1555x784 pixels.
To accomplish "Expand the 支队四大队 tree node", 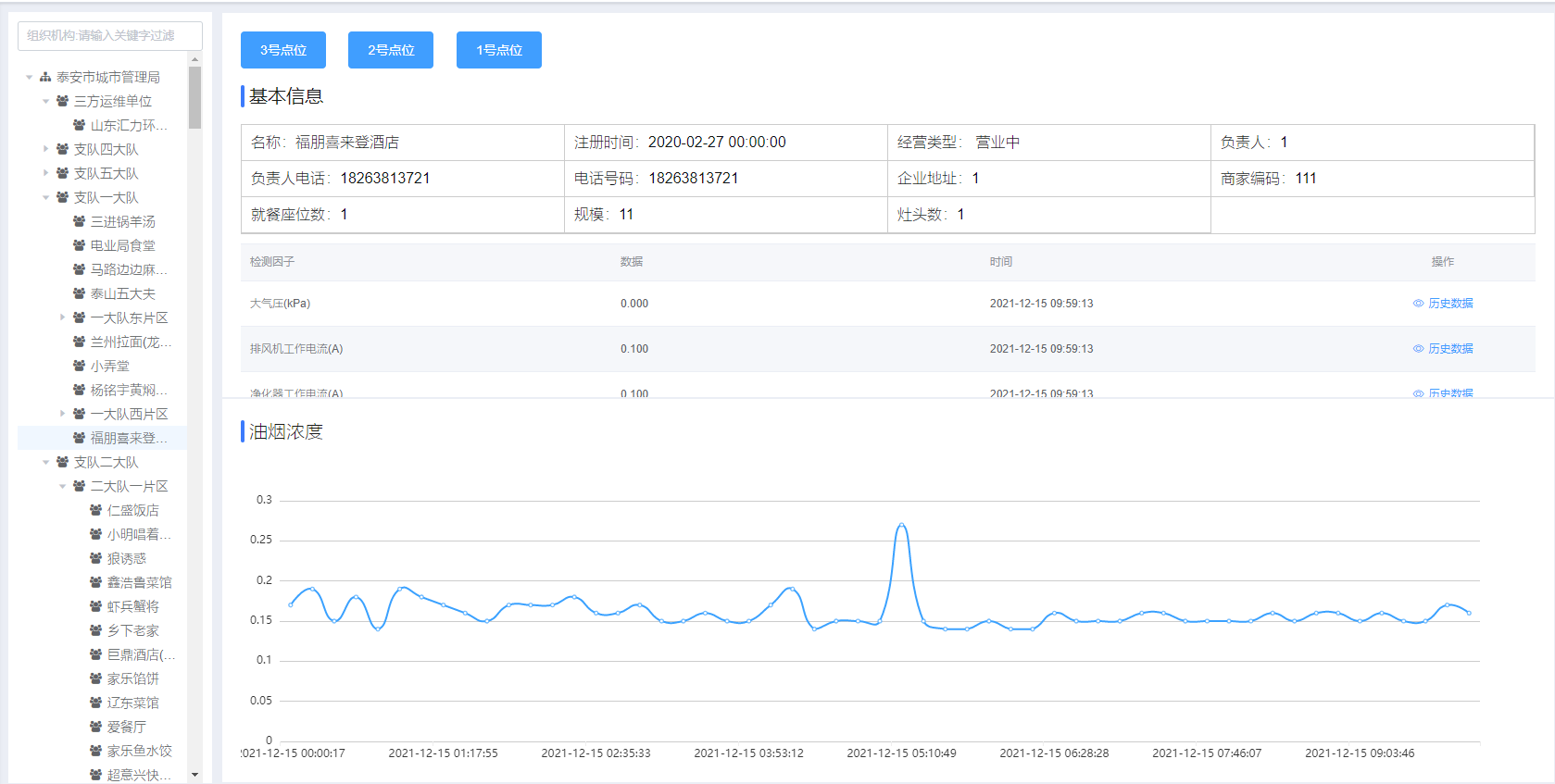I will coord(46,149).
